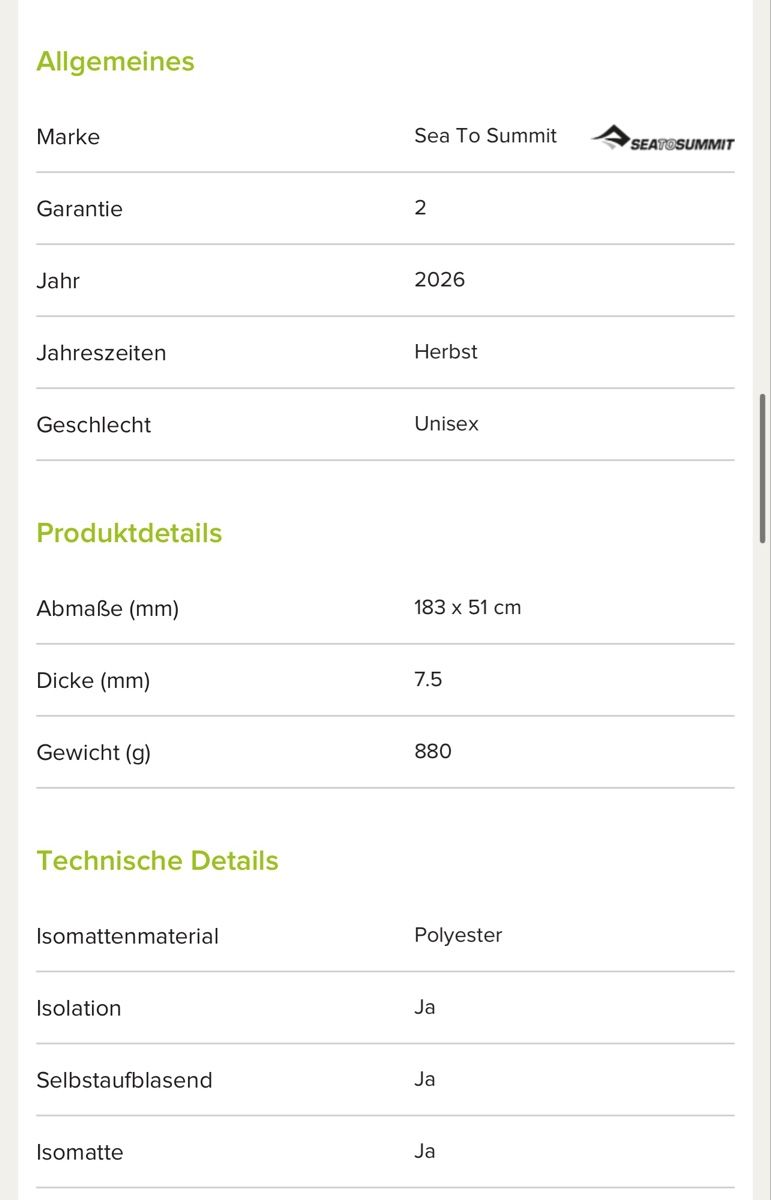Click the Marke row label
The width and height of the screenshot is (771, 1200).
coord(68,137)
